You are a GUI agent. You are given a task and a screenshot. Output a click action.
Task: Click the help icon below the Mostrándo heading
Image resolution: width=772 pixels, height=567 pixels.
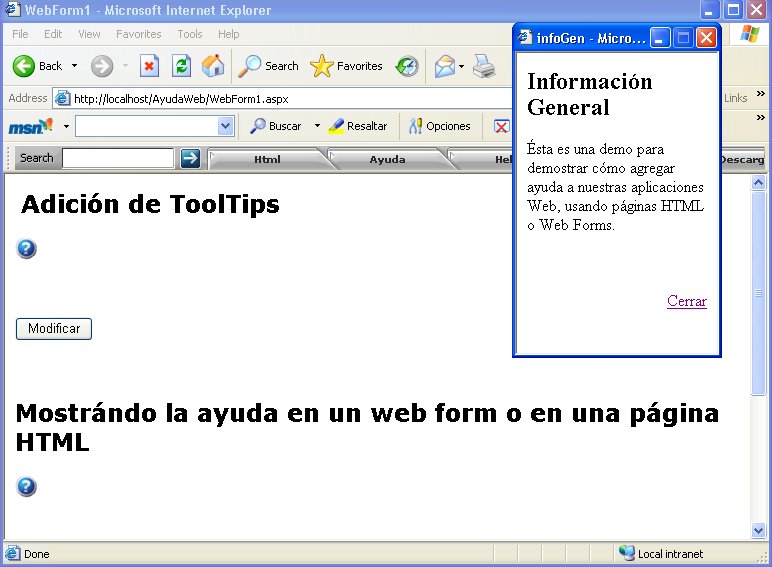coord(27,487)
